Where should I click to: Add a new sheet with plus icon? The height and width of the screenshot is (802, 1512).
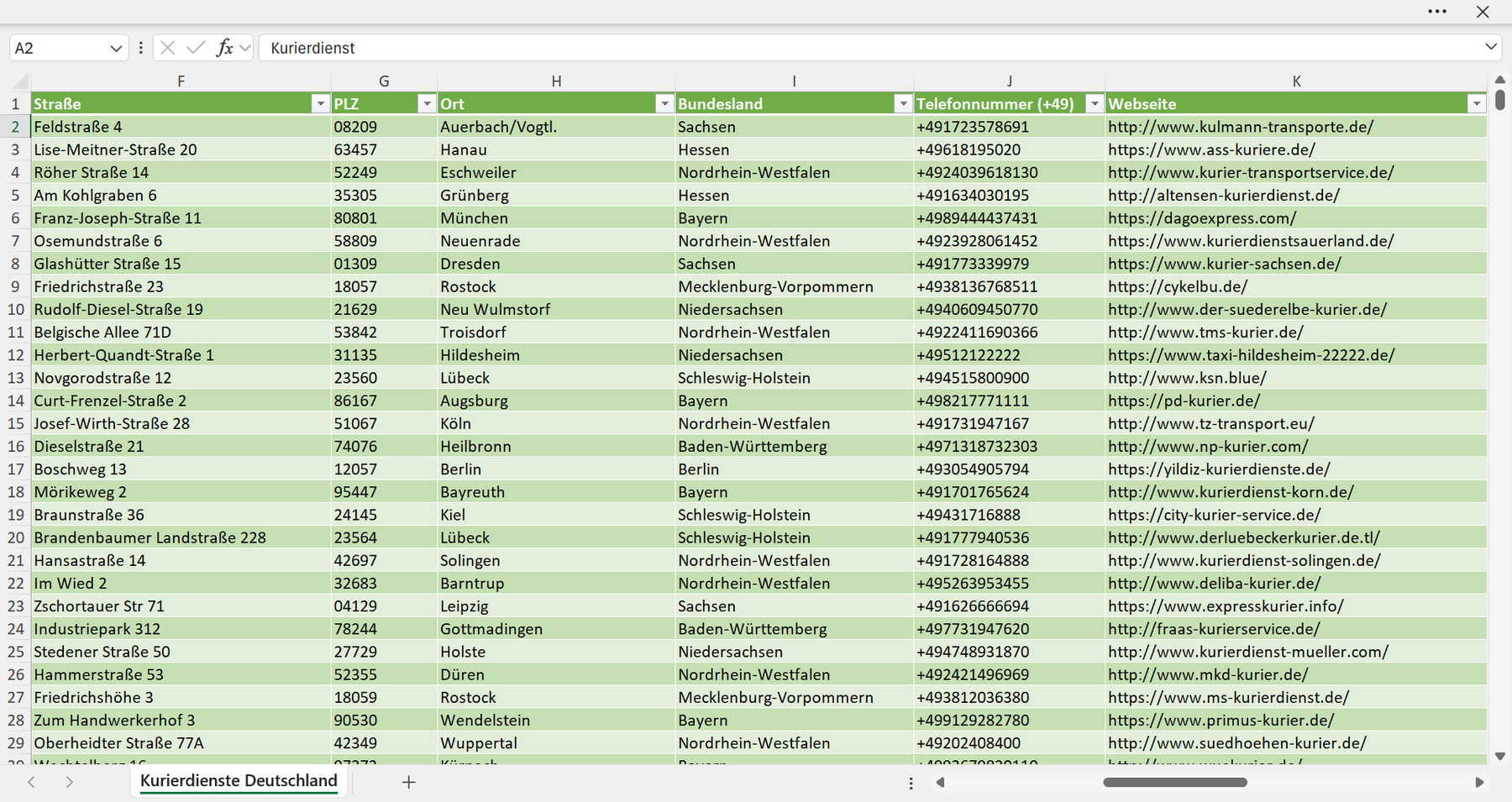coord(409,782)
